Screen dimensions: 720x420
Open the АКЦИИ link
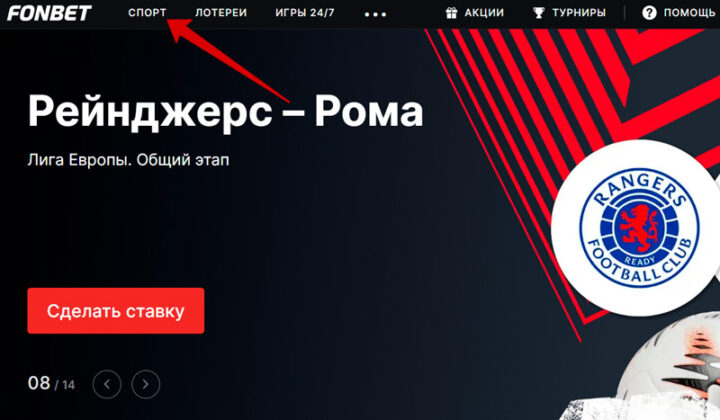click(x=484, y=13)
